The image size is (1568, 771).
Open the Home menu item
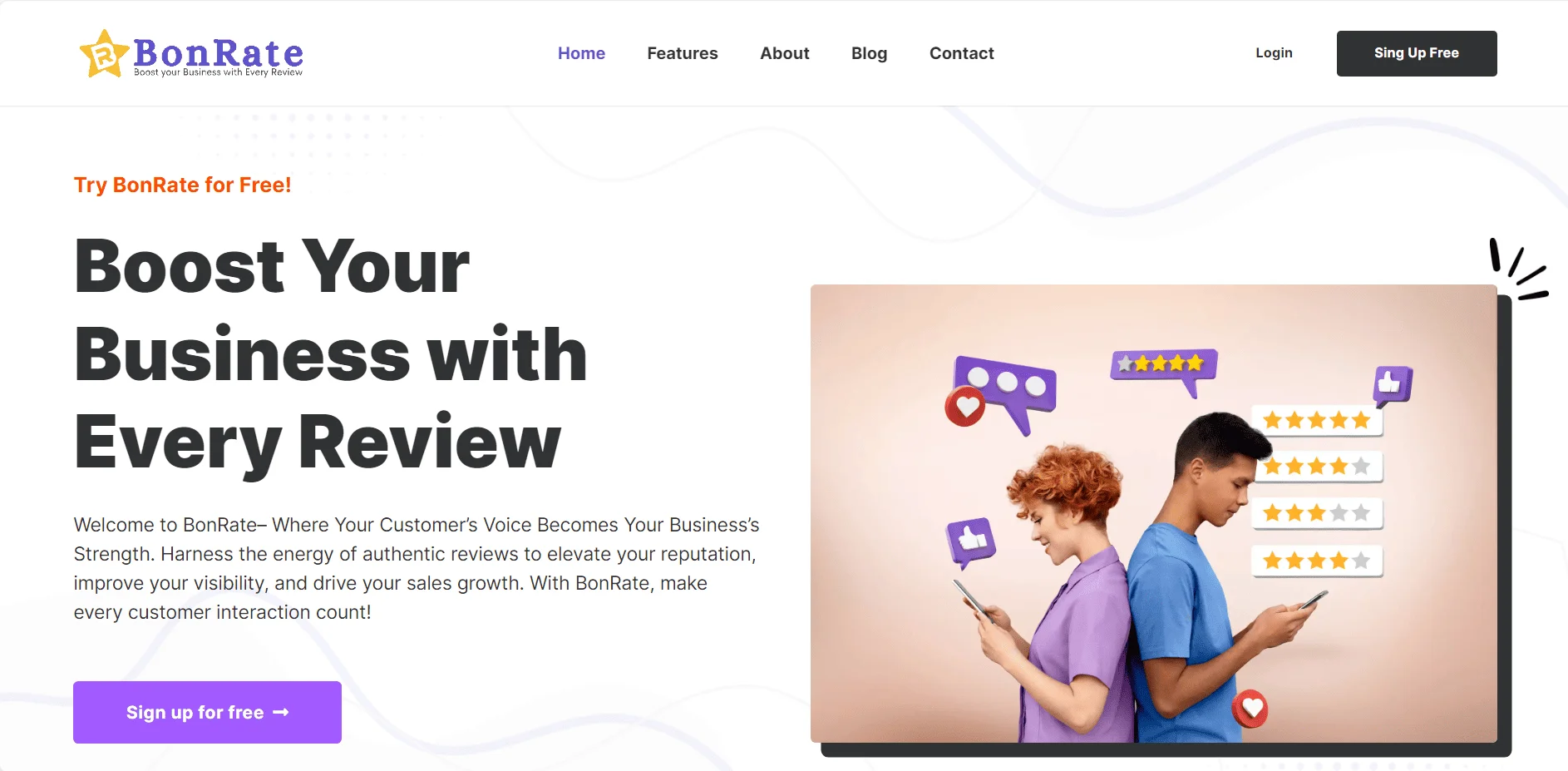coord(581,53)
